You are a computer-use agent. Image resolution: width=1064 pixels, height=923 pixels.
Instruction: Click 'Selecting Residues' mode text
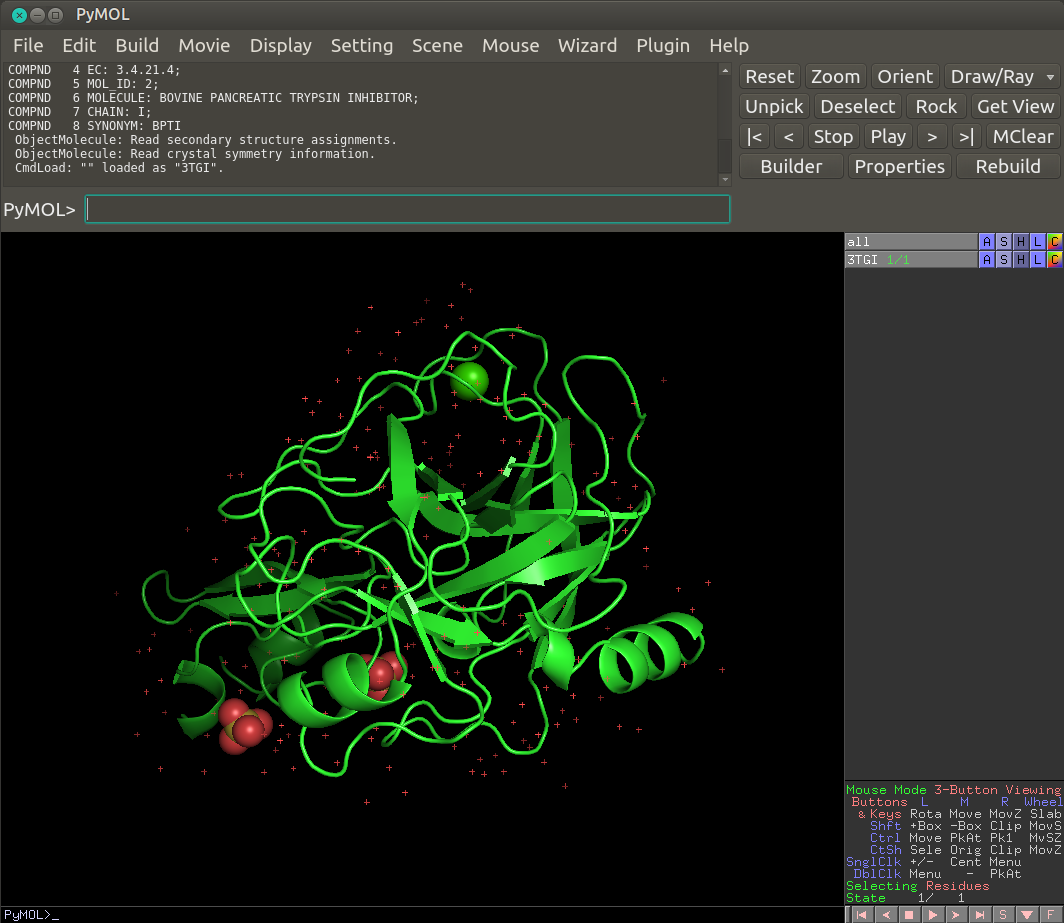tap(917, 886)
